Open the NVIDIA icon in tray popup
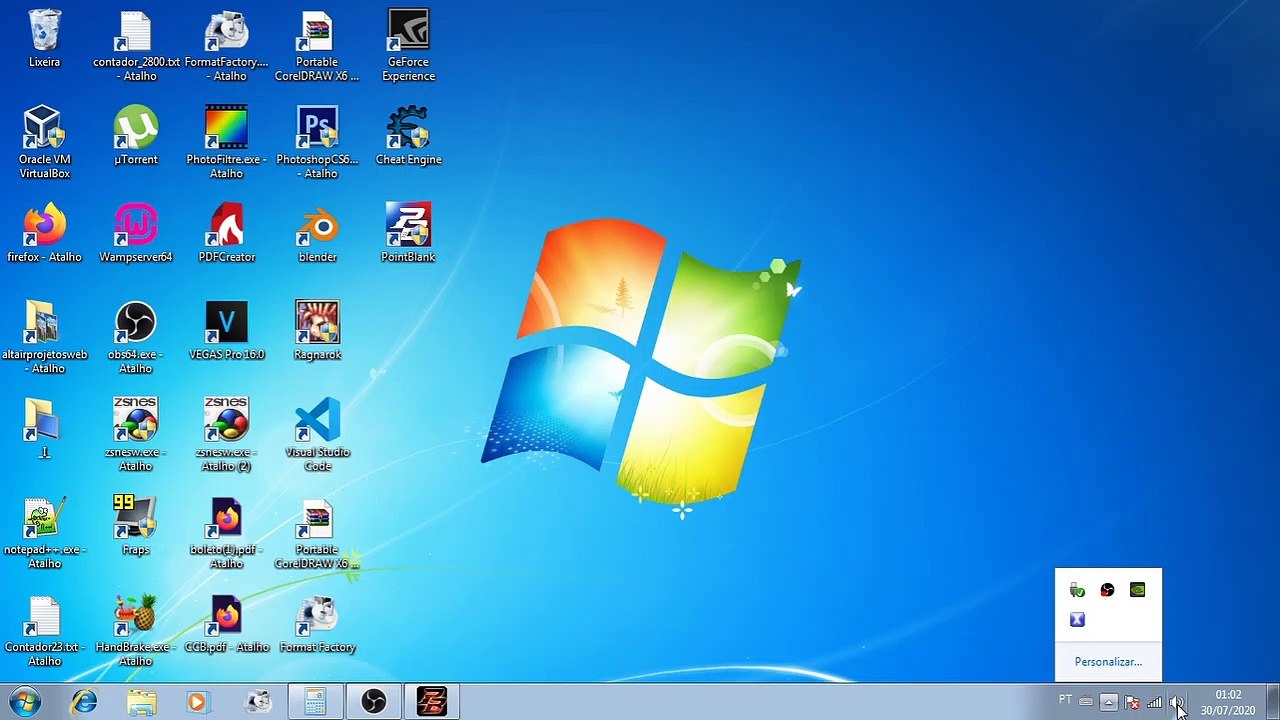Screen dimensions: 1280x720 tap(1137, 590)
